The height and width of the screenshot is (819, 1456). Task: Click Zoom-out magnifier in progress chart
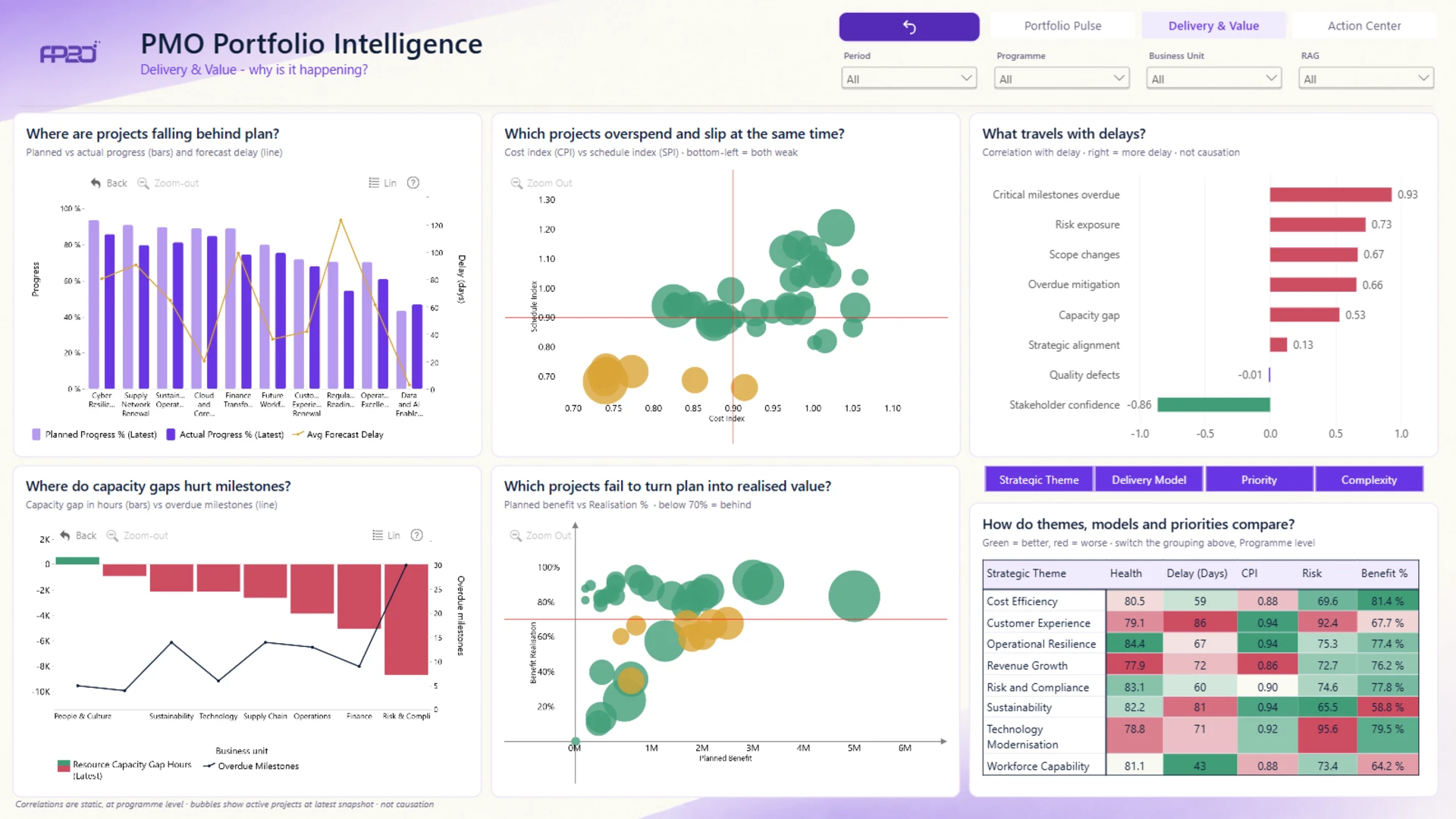[x=143, y=183]
